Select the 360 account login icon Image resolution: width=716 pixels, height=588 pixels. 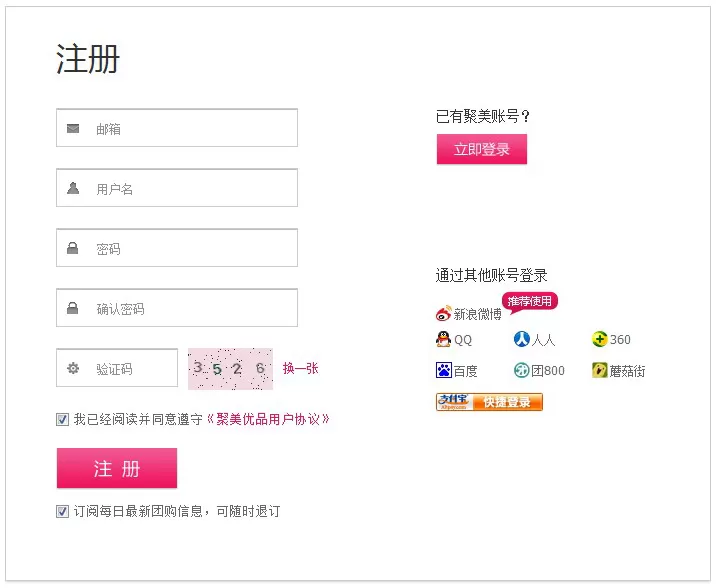[600, 339]
